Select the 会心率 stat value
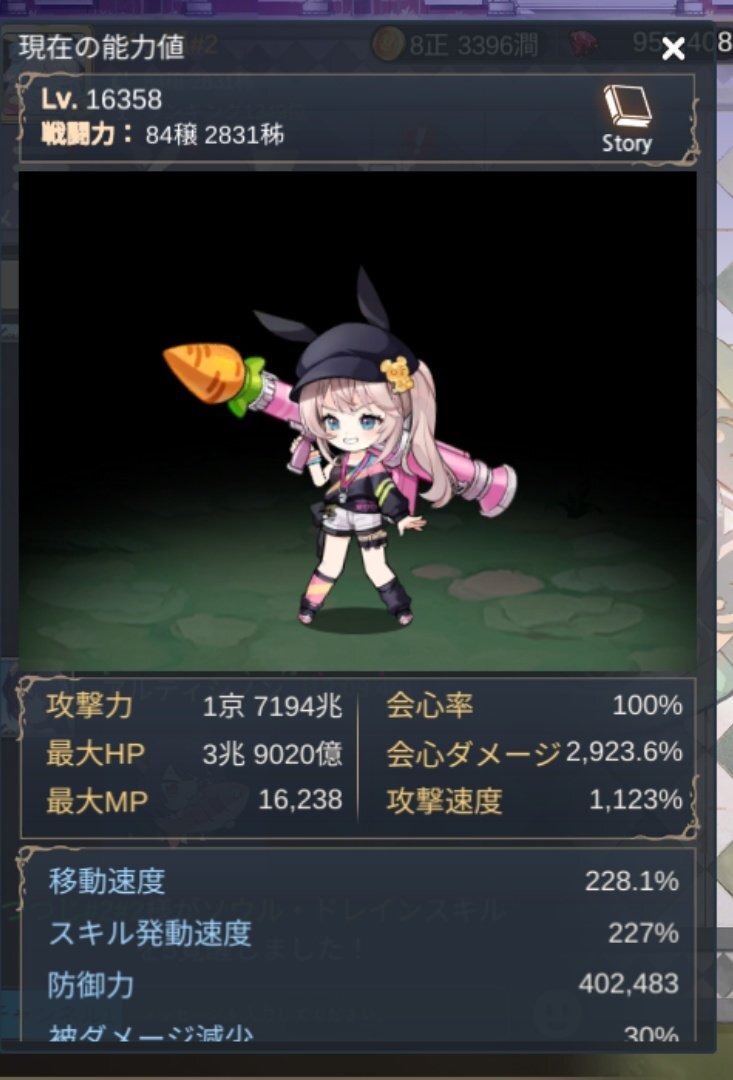The width and height of the screenshot is (733, 1080). pyautogui.click(x=648, y=706)
